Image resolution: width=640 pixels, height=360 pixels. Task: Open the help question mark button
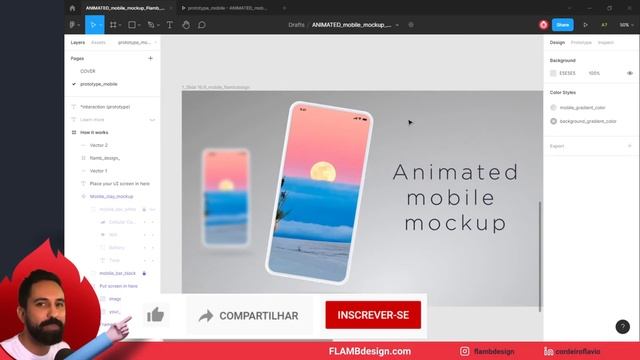click(x=622, y=327)
